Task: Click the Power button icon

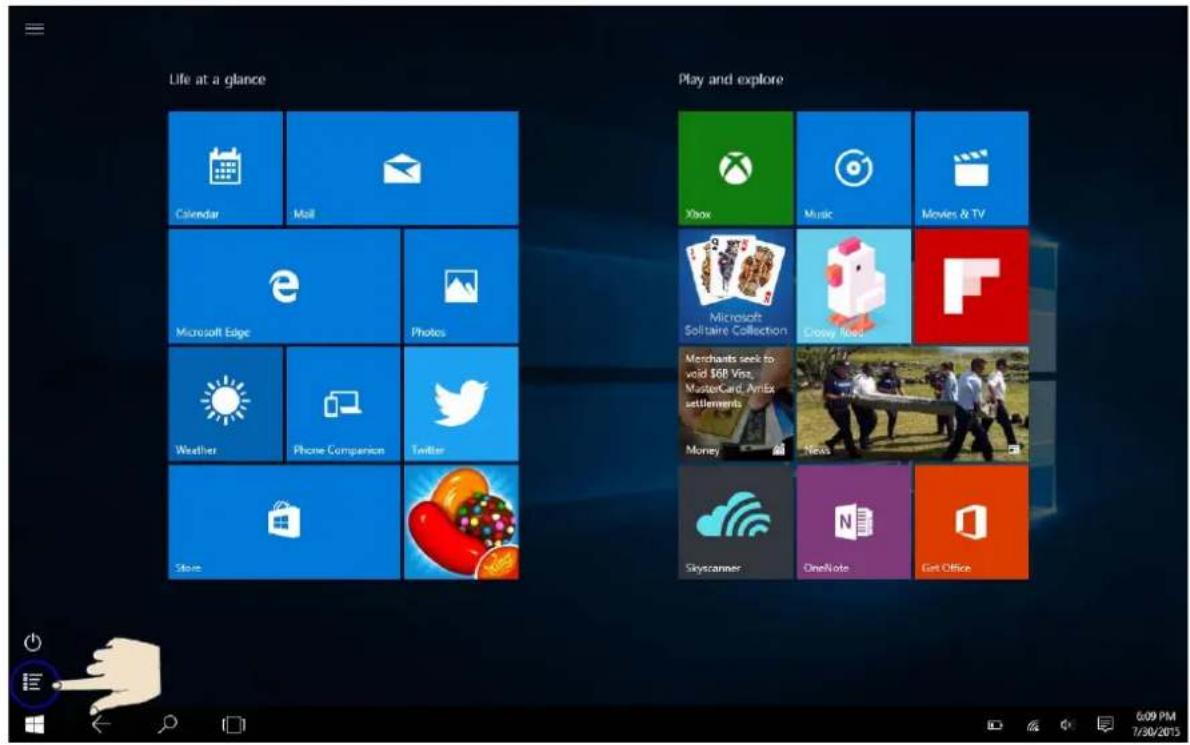Action: 33,643
